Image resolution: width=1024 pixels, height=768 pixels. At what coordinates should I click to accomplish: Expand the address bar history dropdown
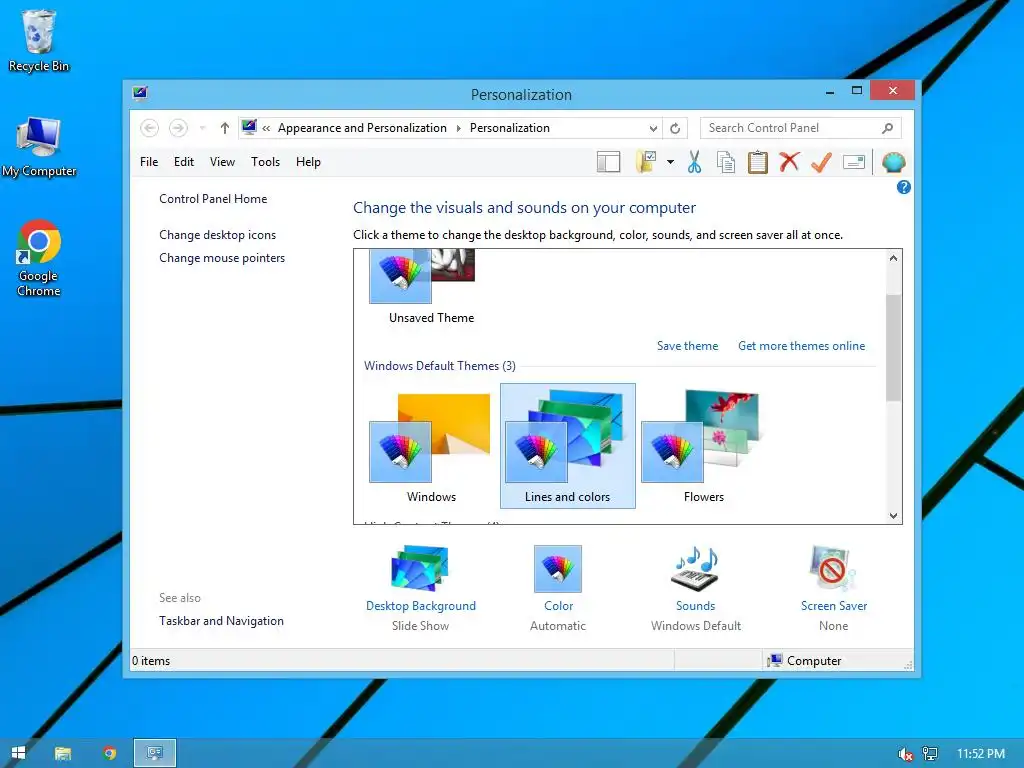pos(653,128)
